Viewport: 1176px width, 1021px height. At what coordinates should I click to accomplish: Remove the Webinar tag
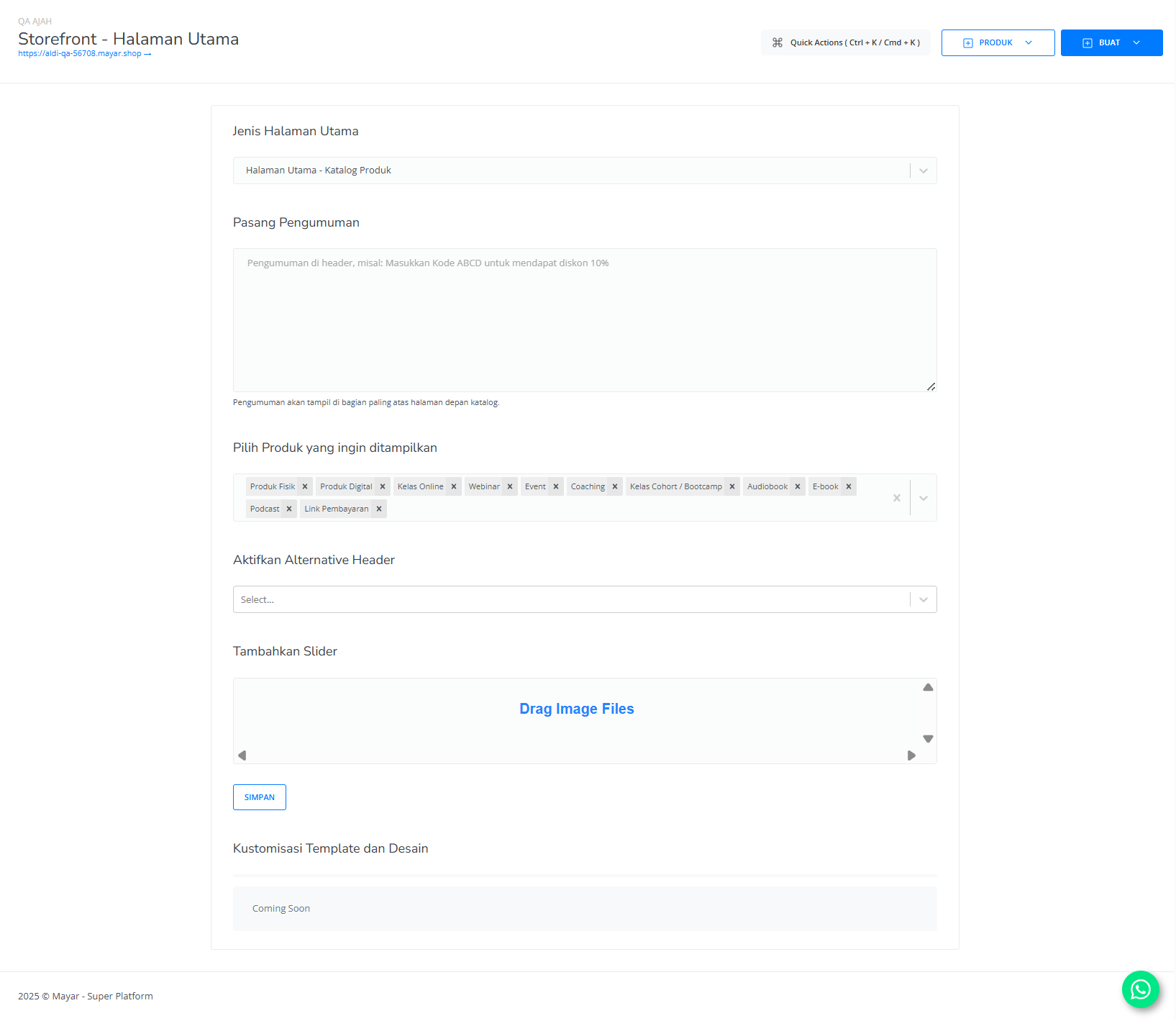click(510, 487)
